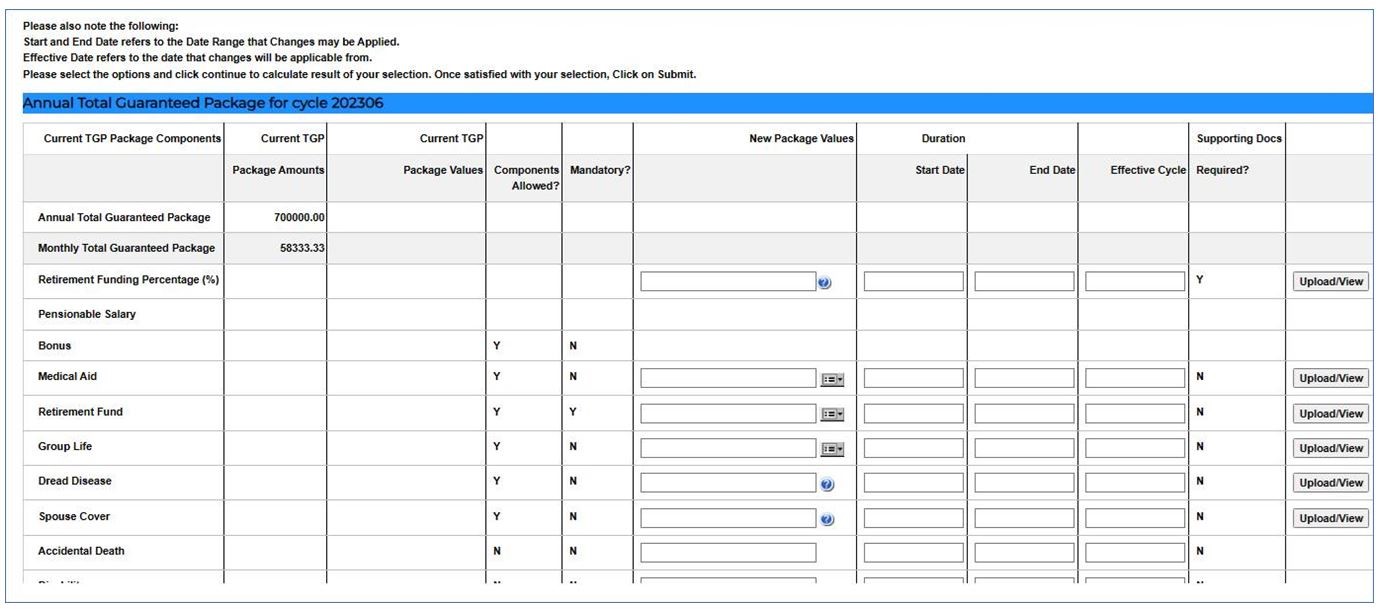Screen dimensions: 1381x609
Task: Click Upload/View button for Retirement Fund
Action: pos(1330,414)
